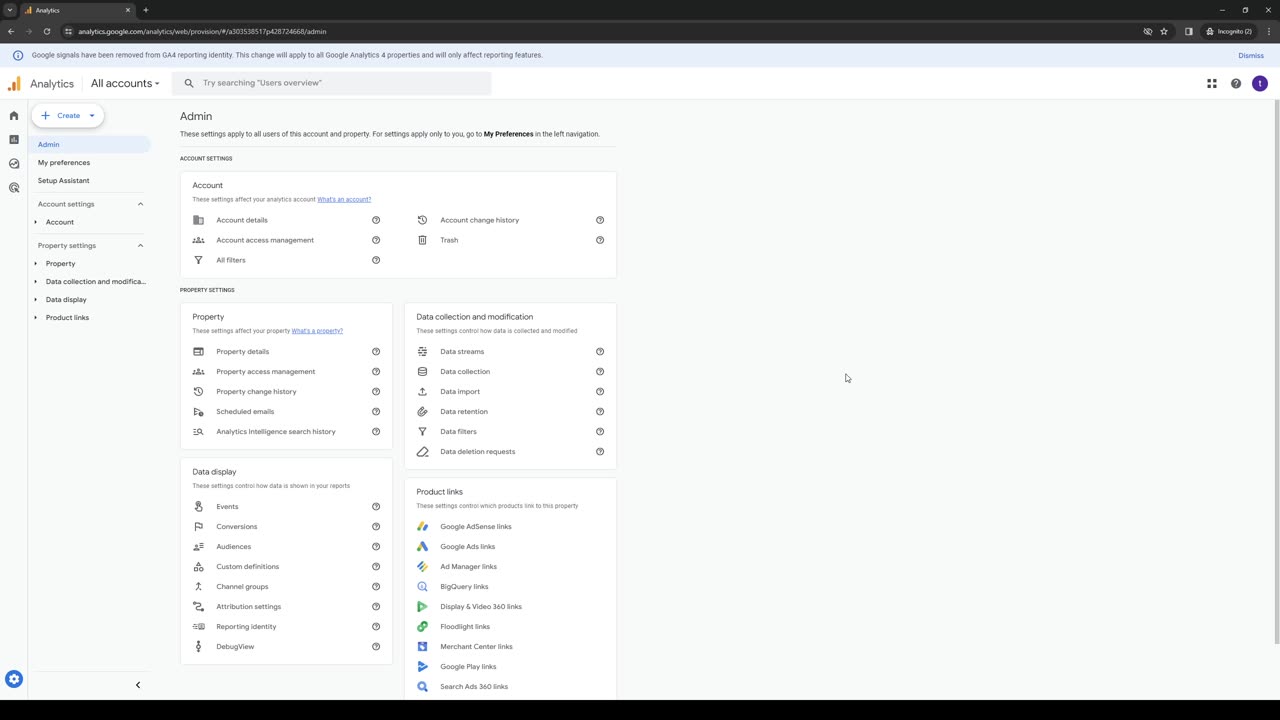Open the Google apps grid icon
This screenshot has height=720, width=1280.
point(1212,84)
